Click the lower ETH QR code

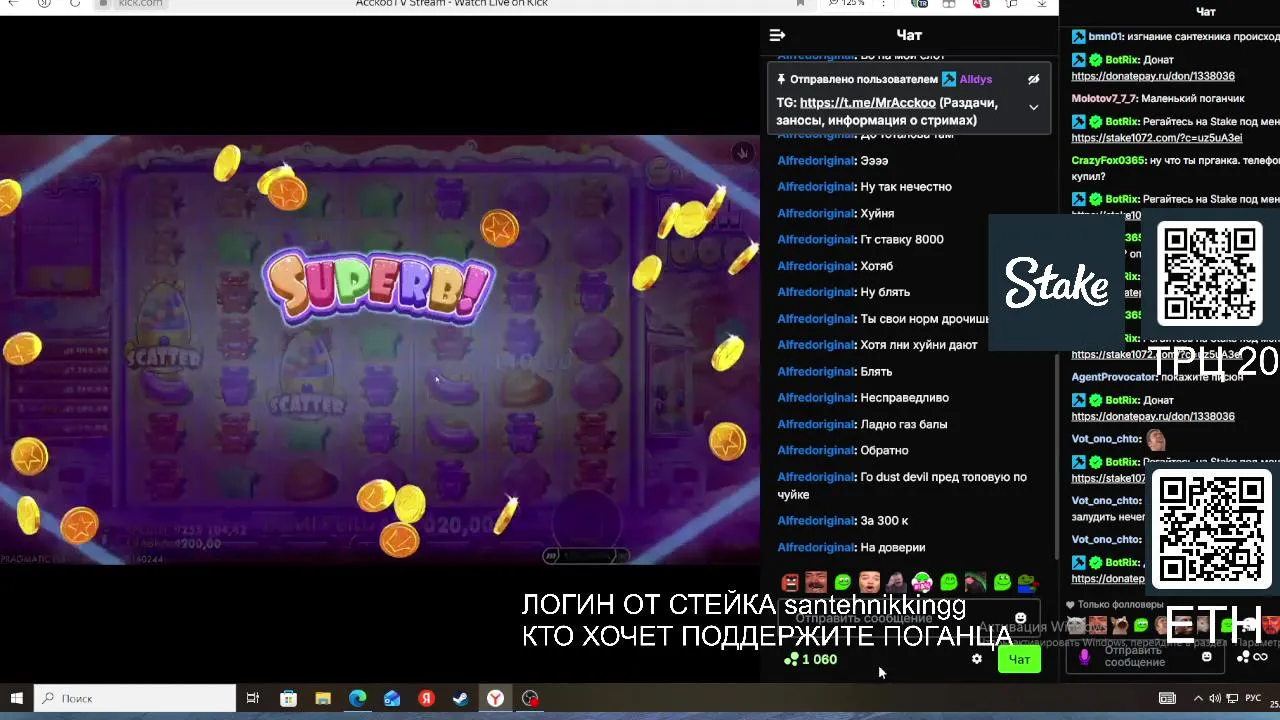click(1211, 529)
